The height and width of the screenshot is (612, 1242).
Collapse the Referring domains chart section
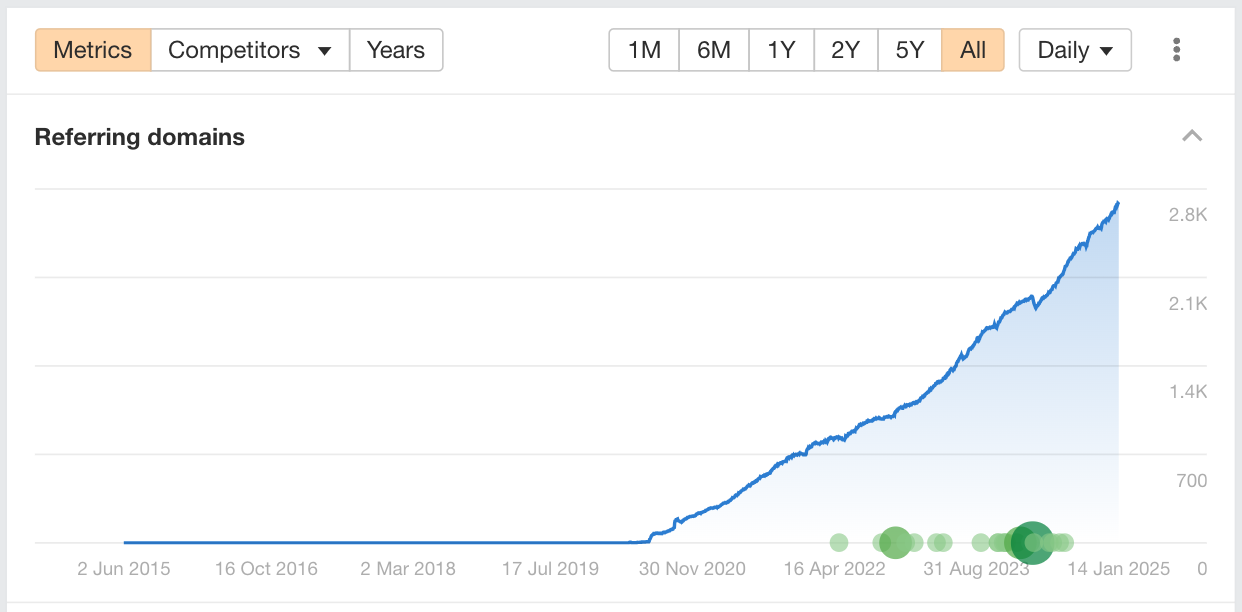point(1192,136)
